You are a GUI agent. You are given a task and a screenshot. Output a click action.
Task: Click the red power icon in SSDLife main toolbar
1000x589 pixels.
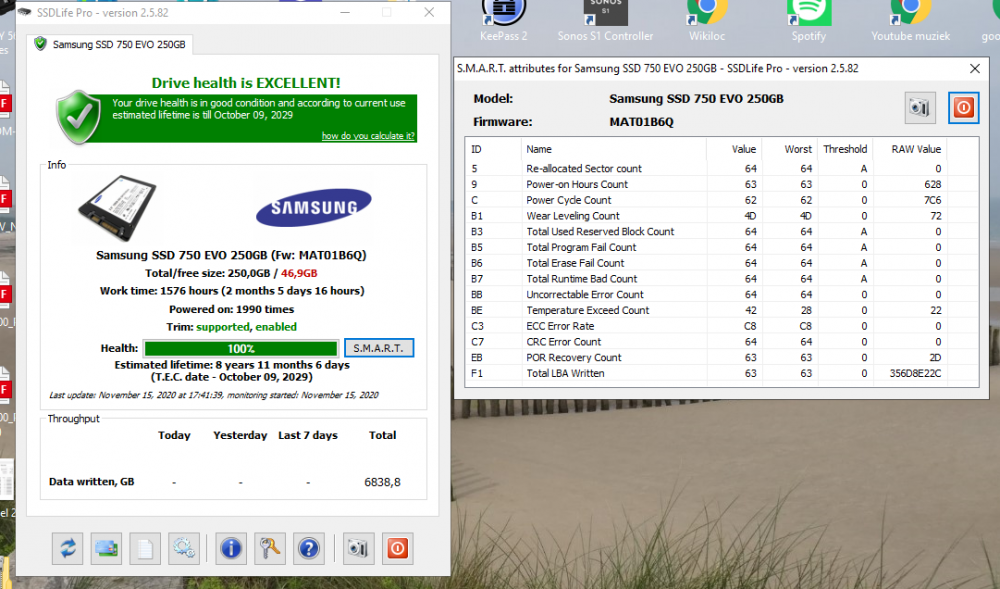pos(397,548)
